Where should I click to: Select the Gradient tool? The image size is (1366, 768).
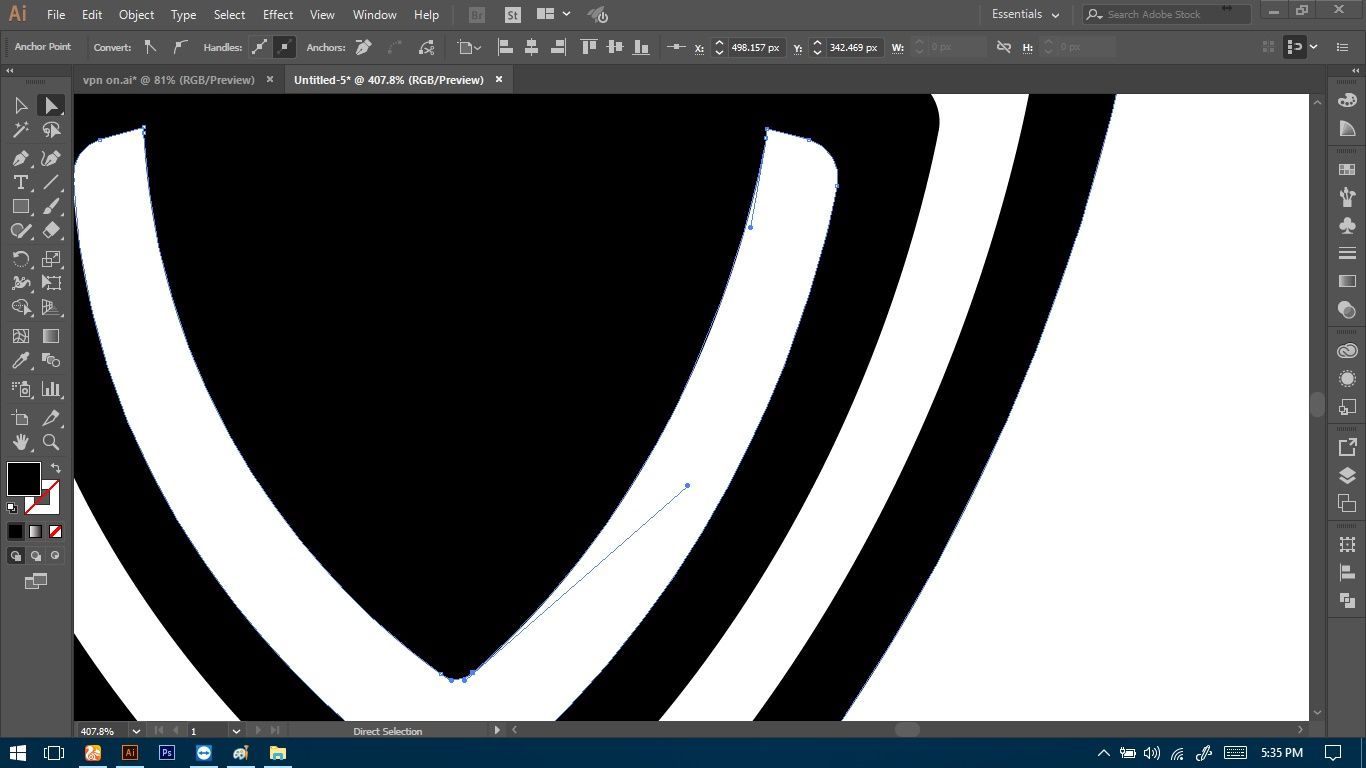coord(51,336)
